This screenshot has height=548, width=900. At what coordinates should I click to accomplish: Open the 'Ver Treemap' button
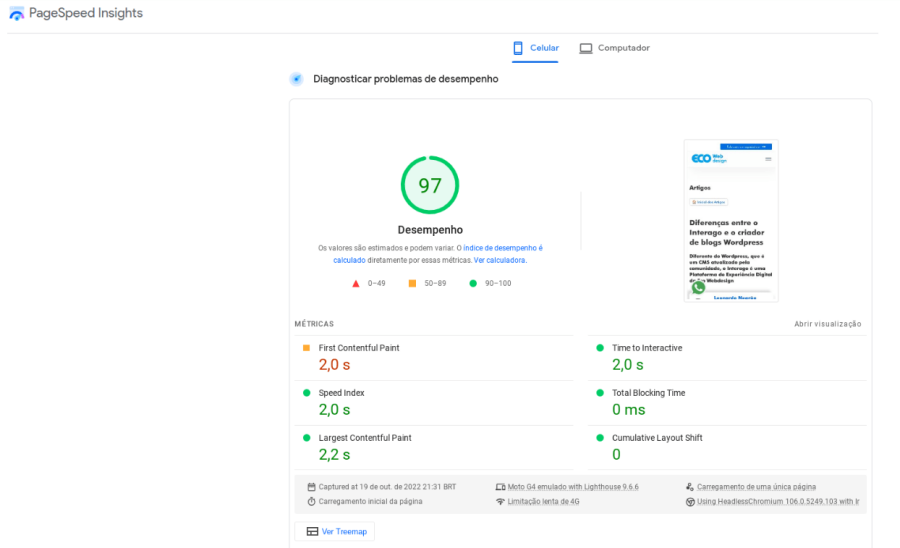click(x=335, y=531)
